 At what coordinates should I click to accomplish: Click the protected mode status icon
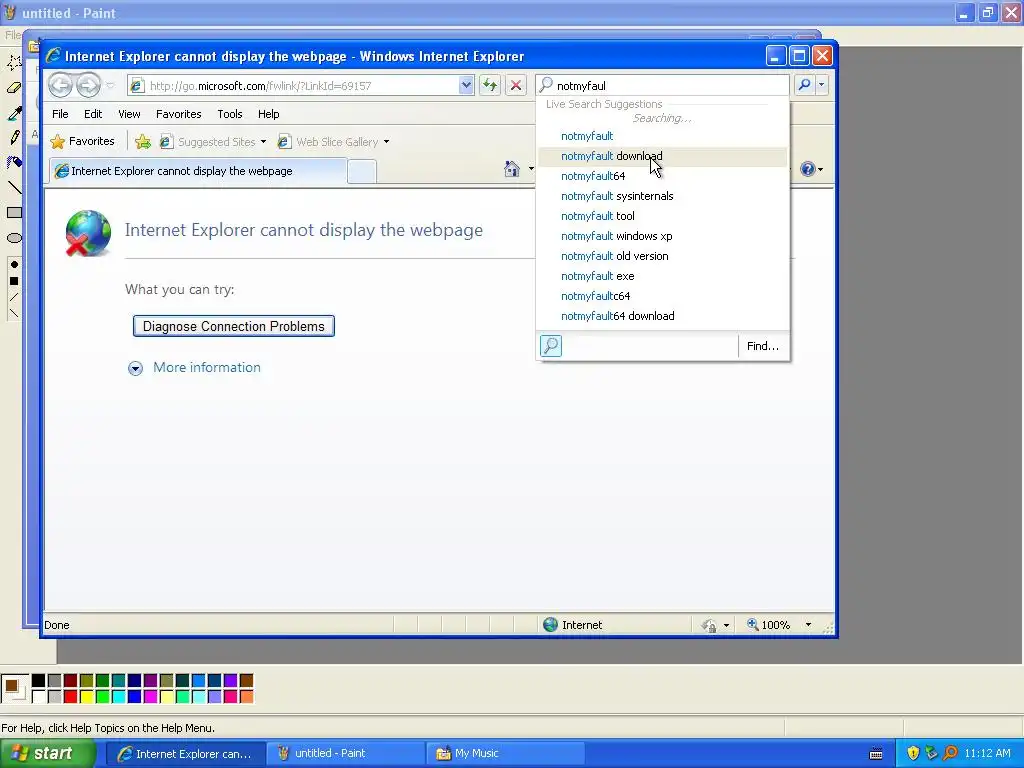coord(709,625)
